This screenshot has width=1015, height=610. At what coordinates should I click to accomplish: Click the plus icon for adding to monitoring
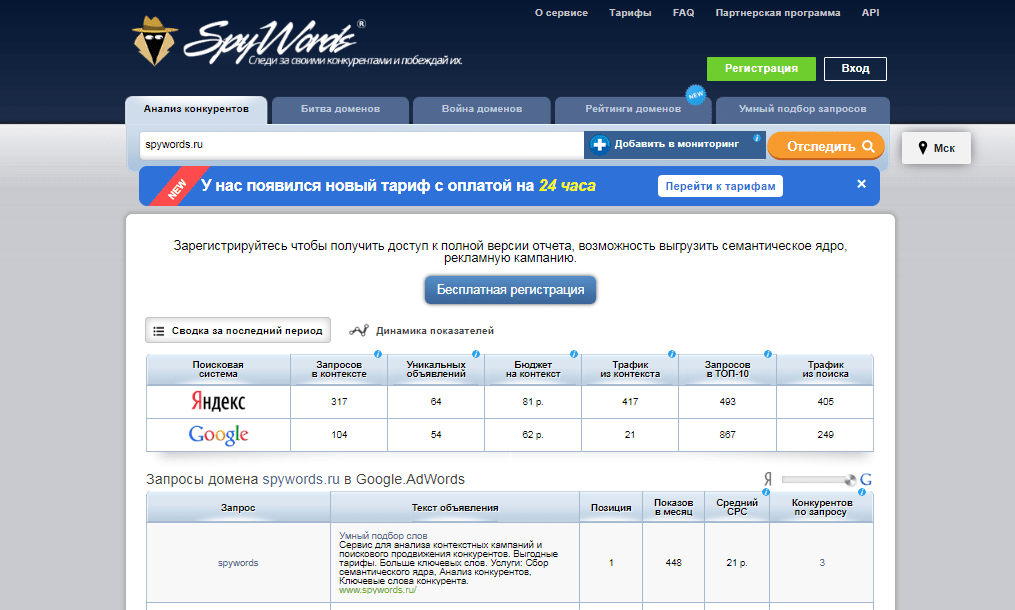(x=599, y=144)
